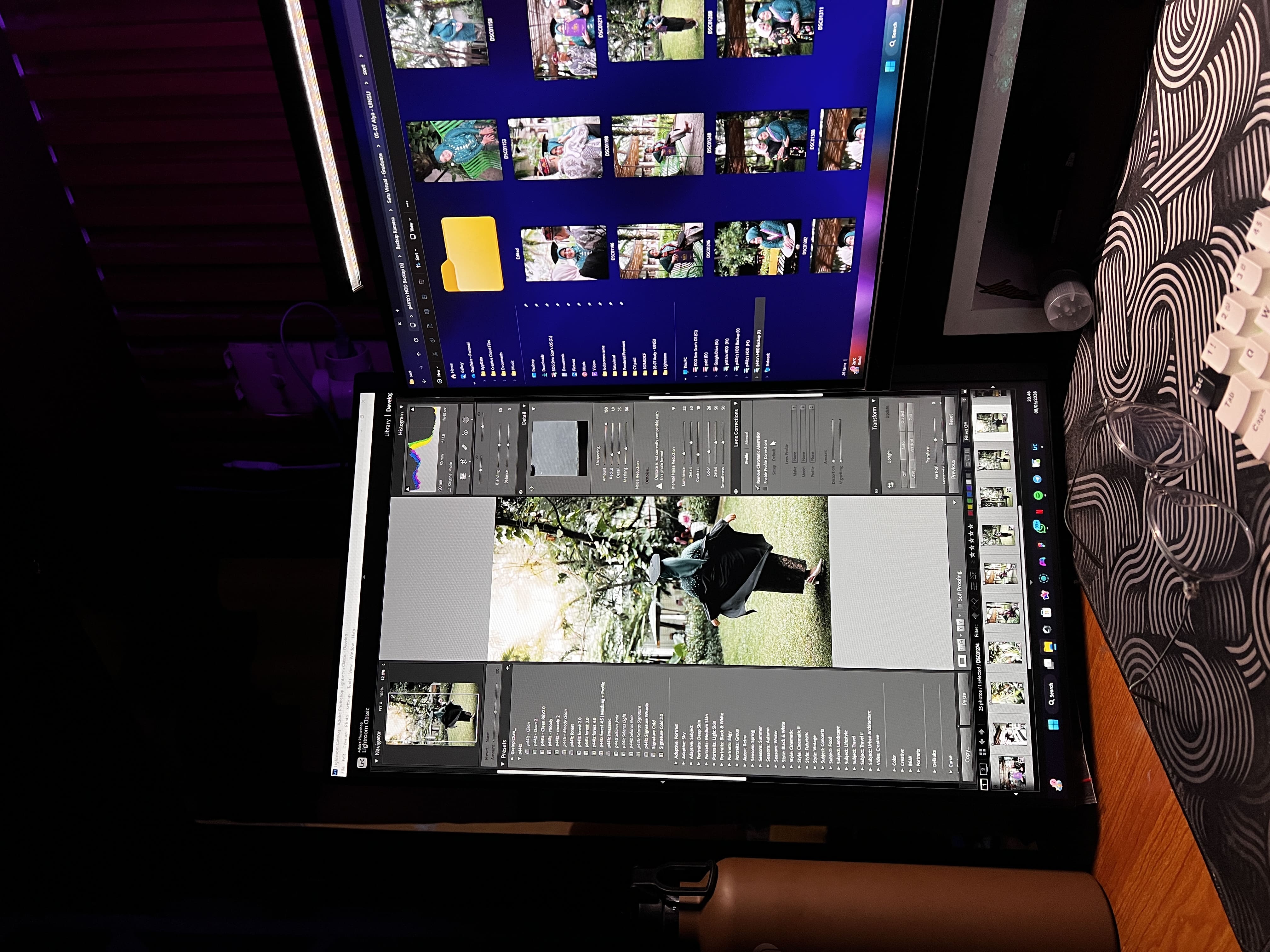The image size is (1270, 952).
Task: Switch Lens Corrections to Manual tab
Action: coord(747,438)
